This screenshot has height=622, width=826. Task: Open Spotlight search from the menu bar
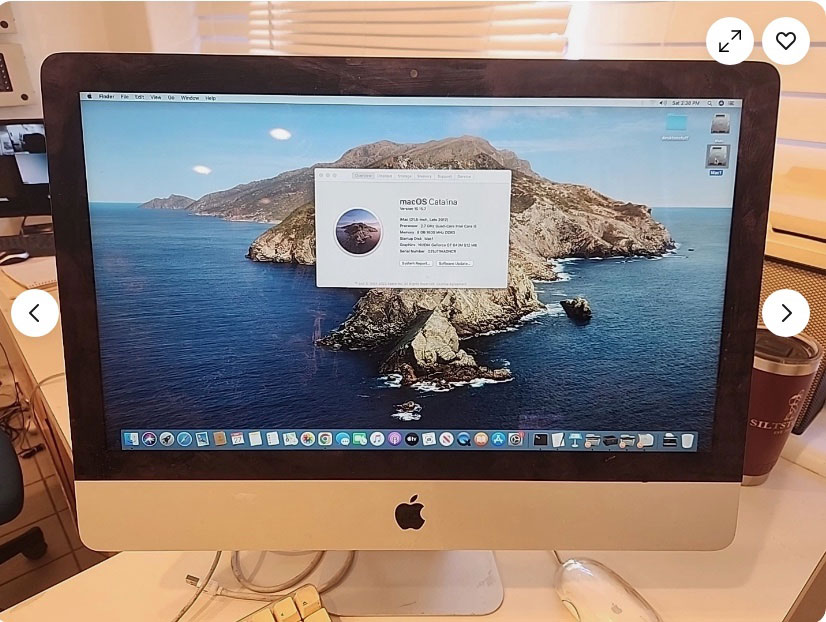coord(709,102)
